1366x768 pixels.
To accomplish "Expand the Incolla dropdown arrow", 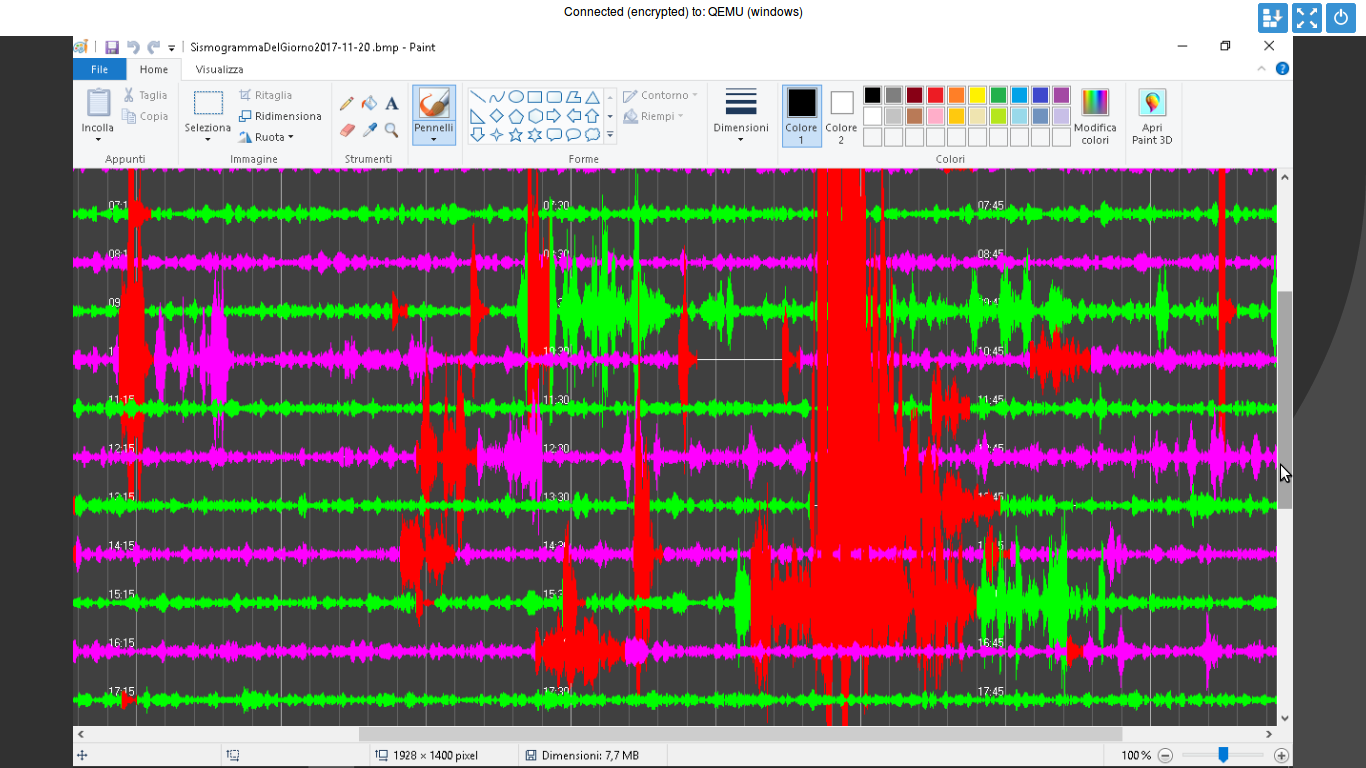I will (98, 139).
